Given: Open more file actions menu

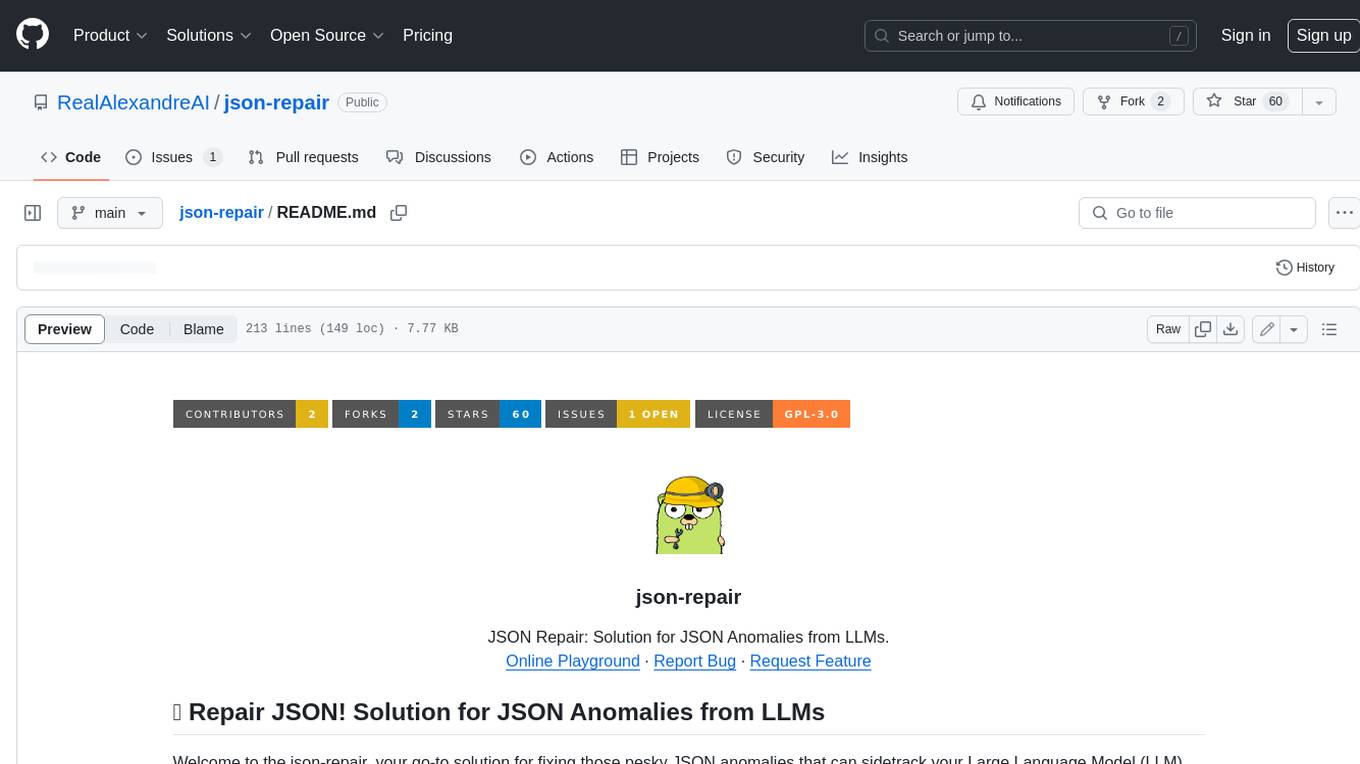Looking at the screenshot, I should pyautogui.click(x=1343, y=213).
